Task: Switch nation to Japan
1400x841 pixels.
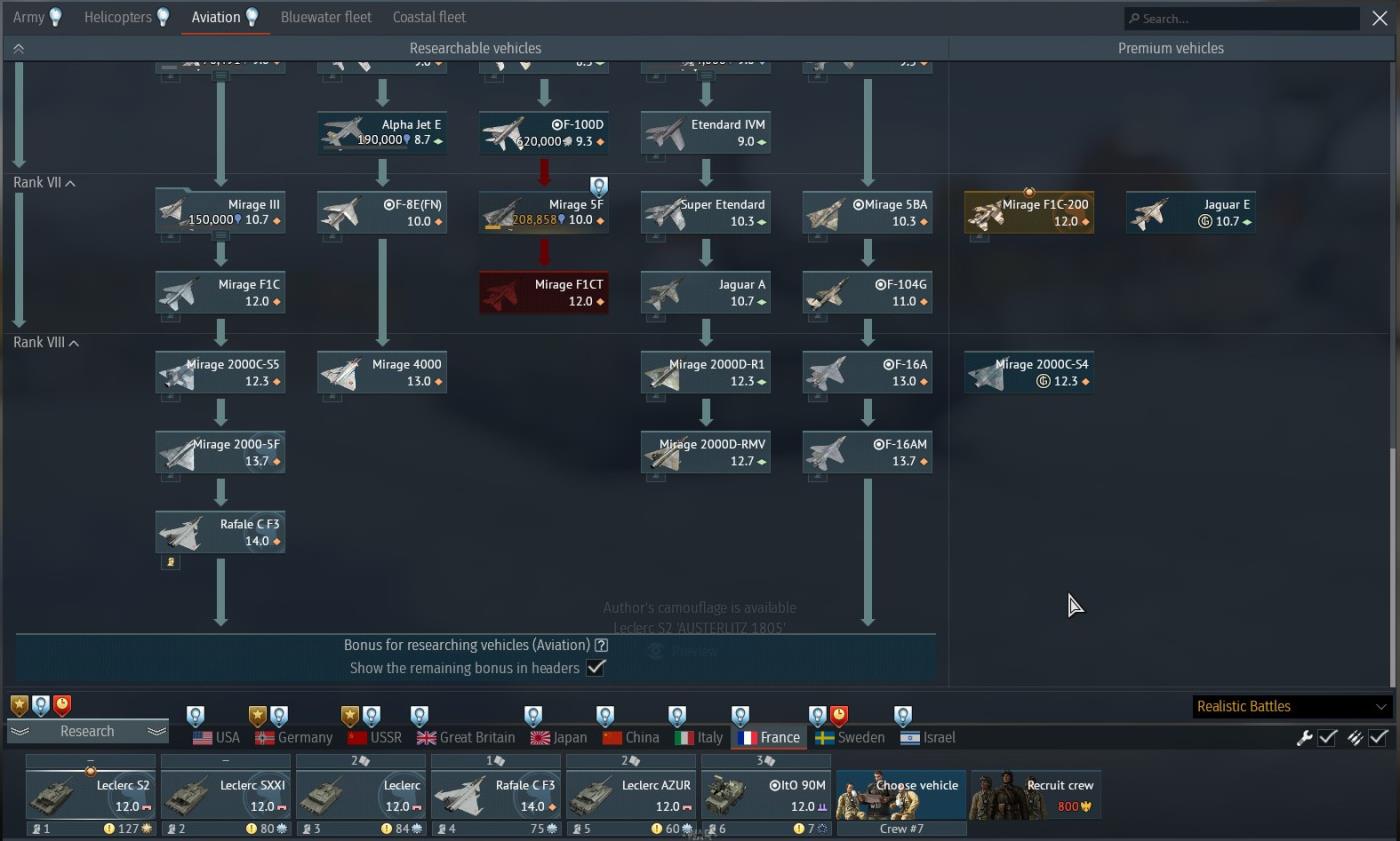Action: tap(558, 737)
